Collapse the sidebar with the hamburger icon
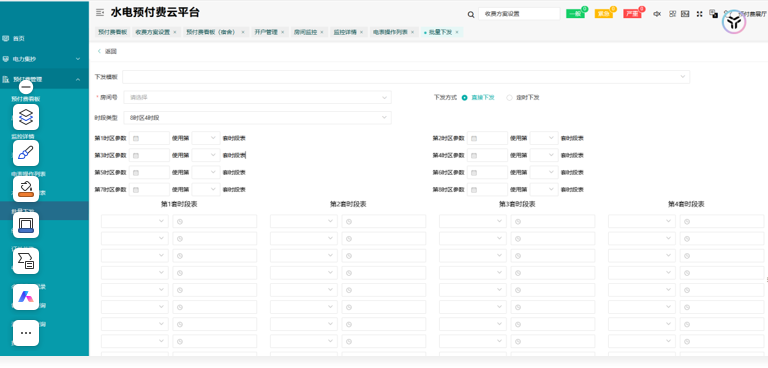 tap(100, 13)
